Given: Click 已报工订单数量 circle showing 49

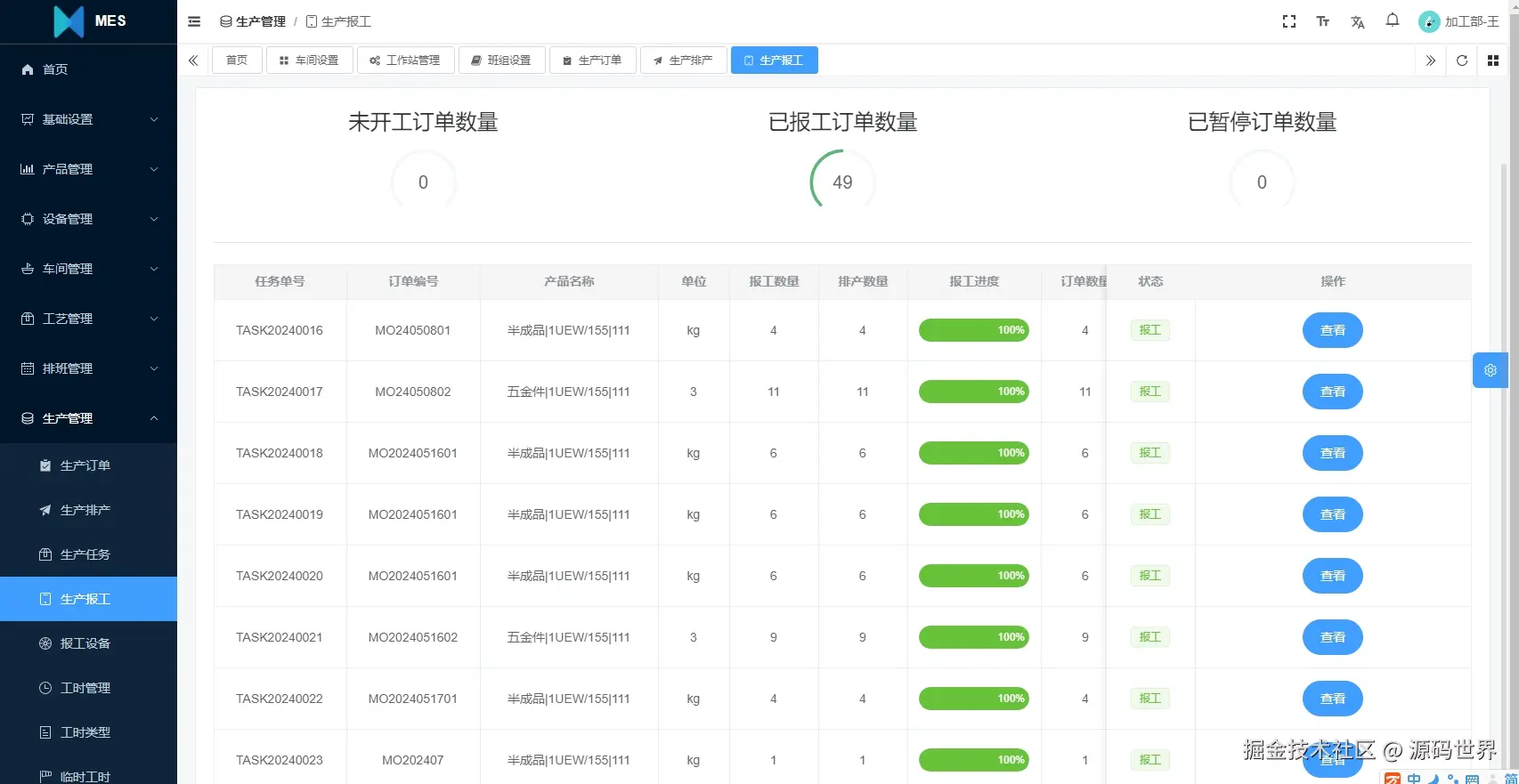Looking at the screenshot, I should (842, 182).
